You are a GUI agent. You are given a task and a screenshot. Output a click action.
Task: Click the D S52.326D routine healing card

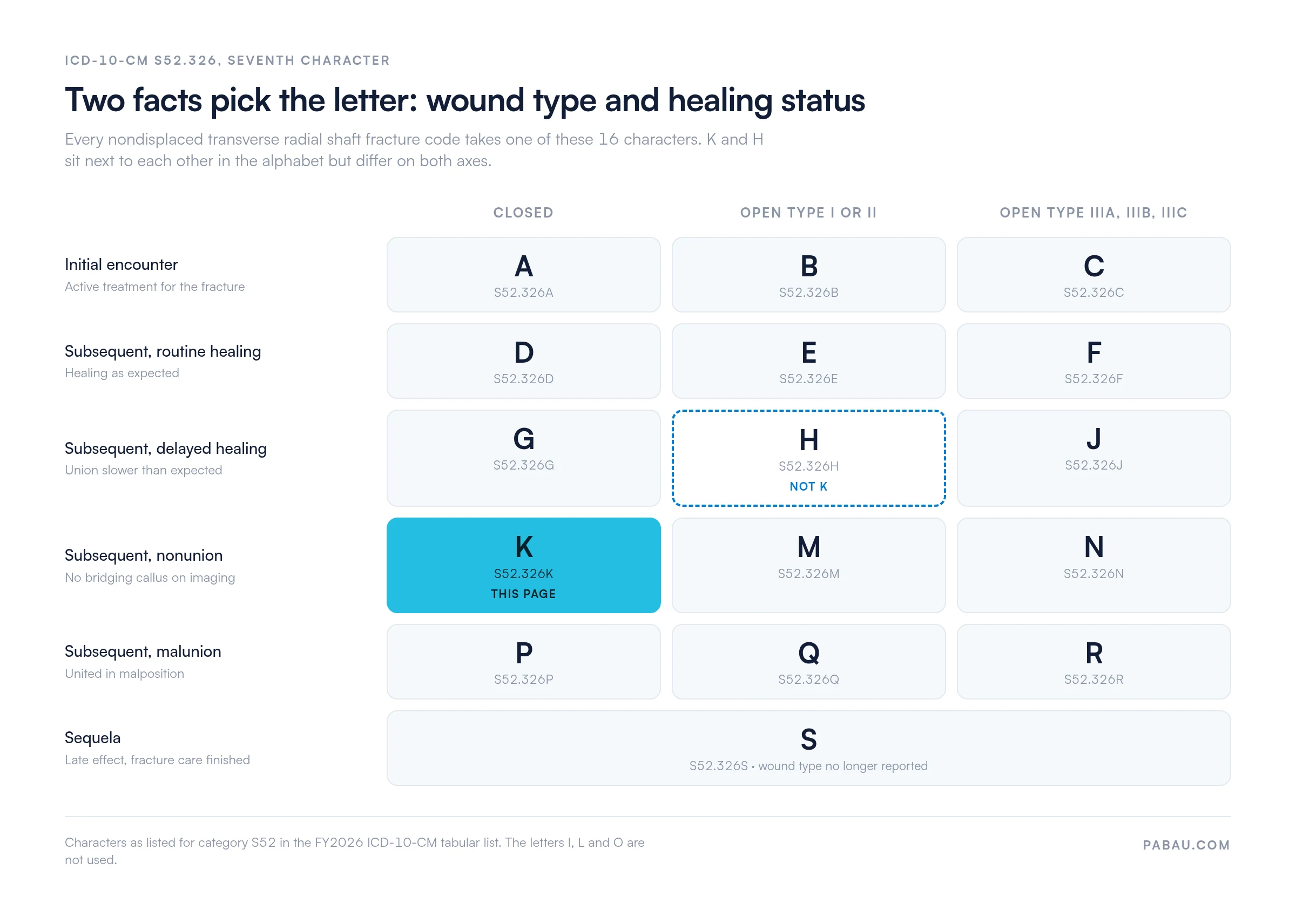[x=523, y=361]
